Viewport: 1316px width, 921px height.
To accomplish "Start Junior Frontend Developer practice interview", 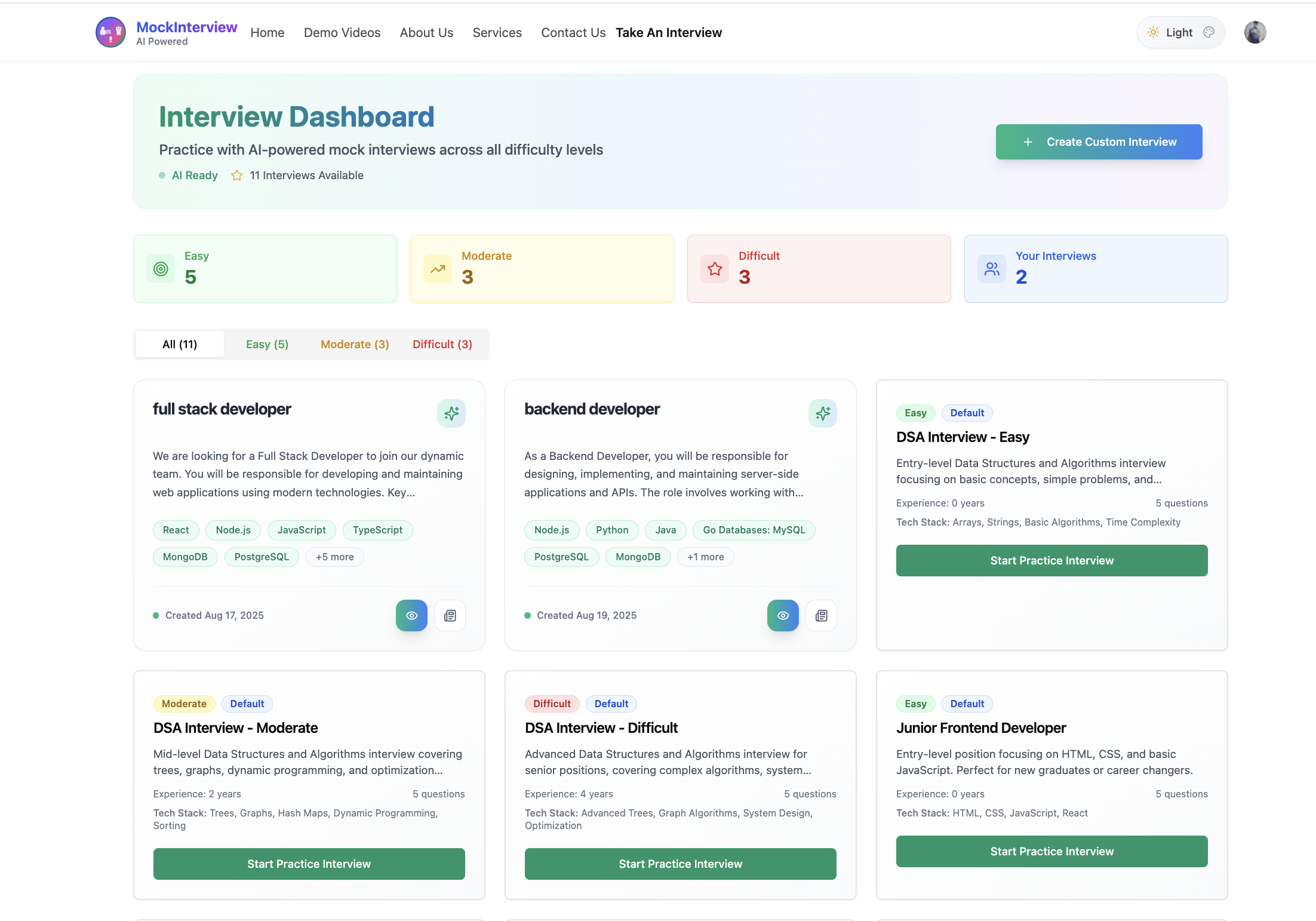I will click(1051, 851).
